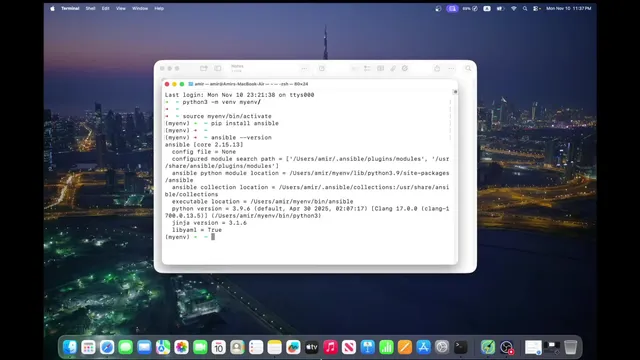Open the Terminal application menu

pos(70,8)
